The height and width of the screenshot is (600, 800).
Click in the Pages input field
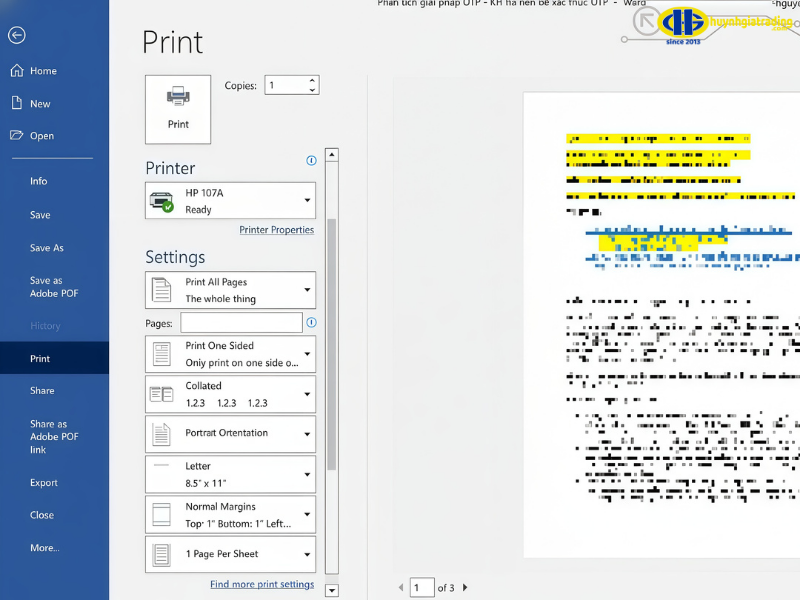[241, 323]
